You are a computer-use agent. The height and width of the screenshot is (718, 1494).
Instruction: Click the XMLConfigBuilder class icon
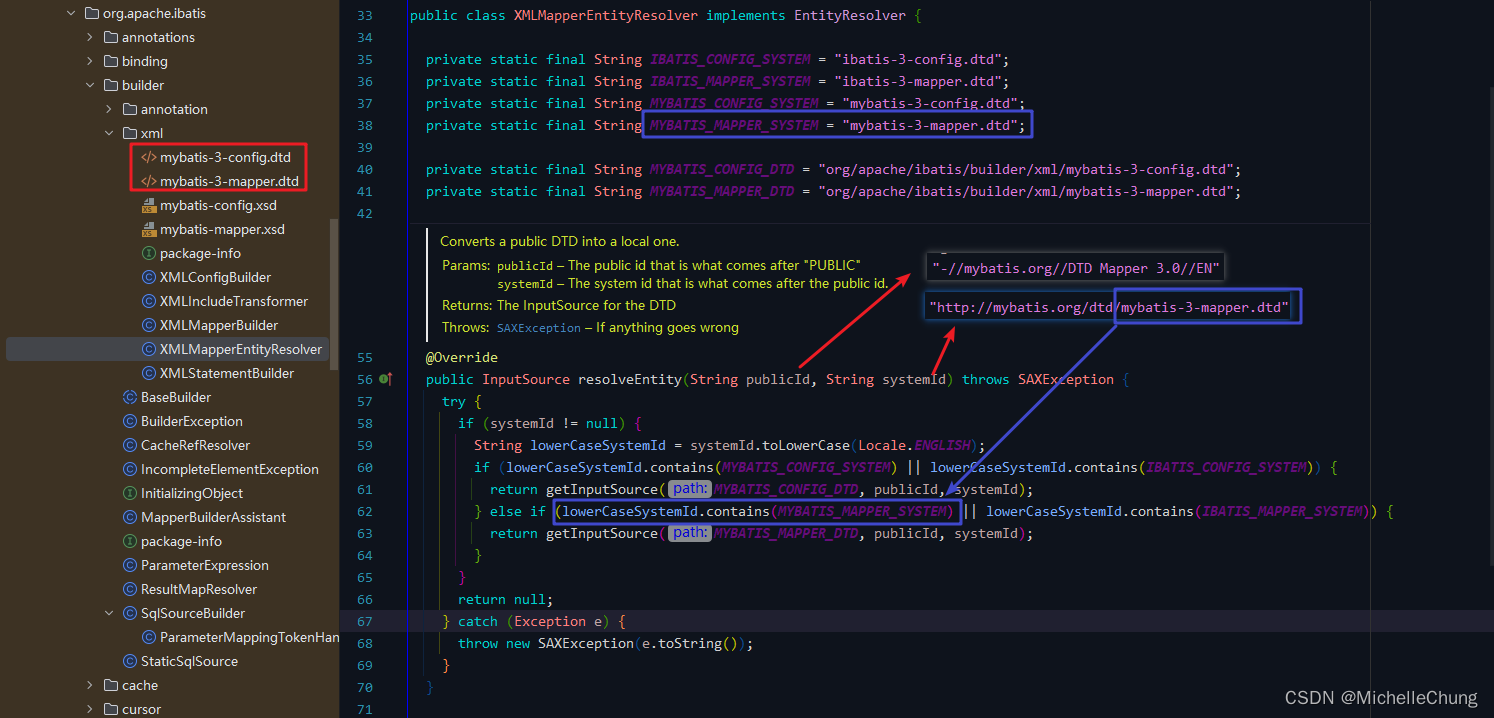[149, 277]
